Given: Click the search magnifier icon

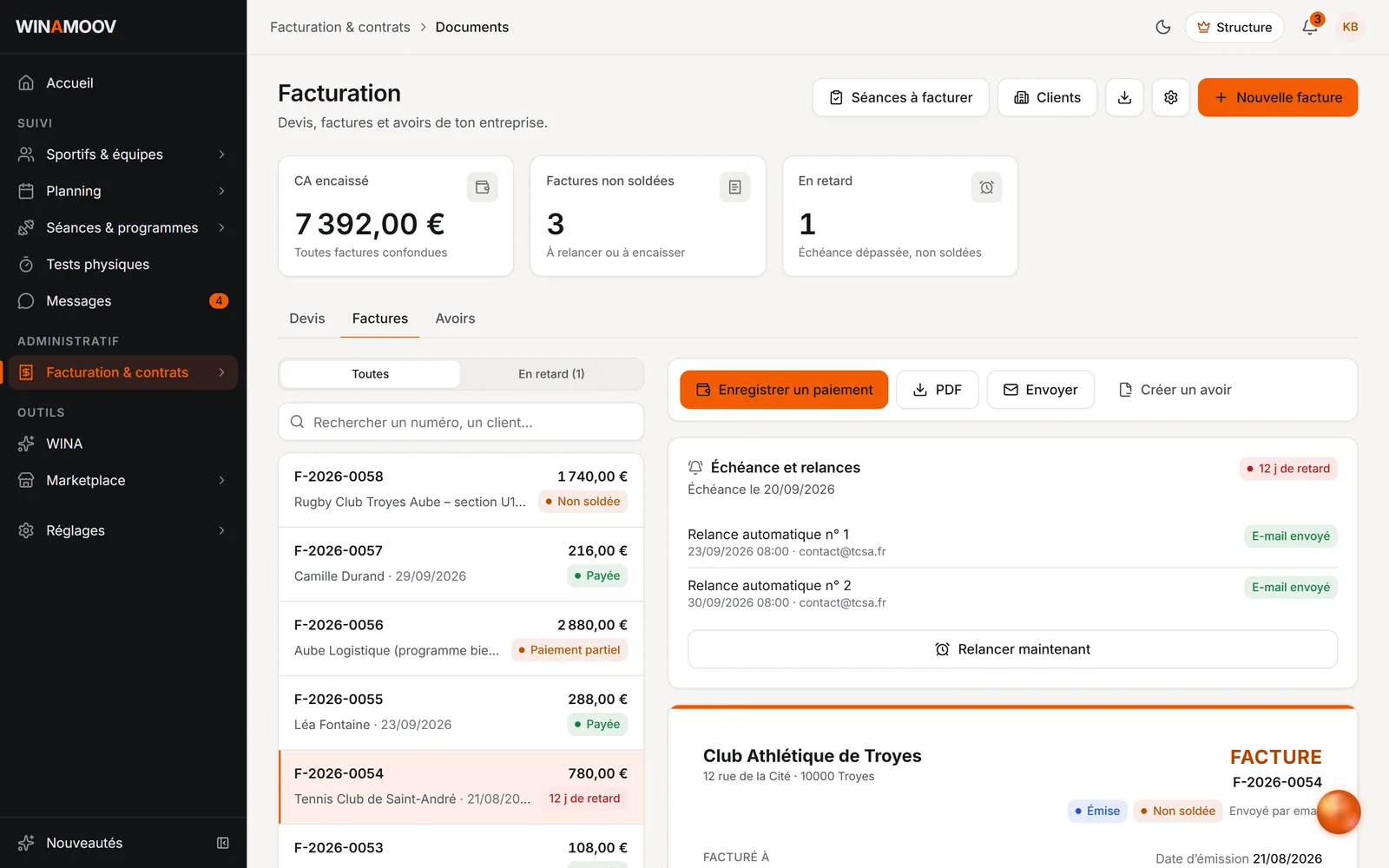Looking at the screenshot, I should [x=297, y=422].
